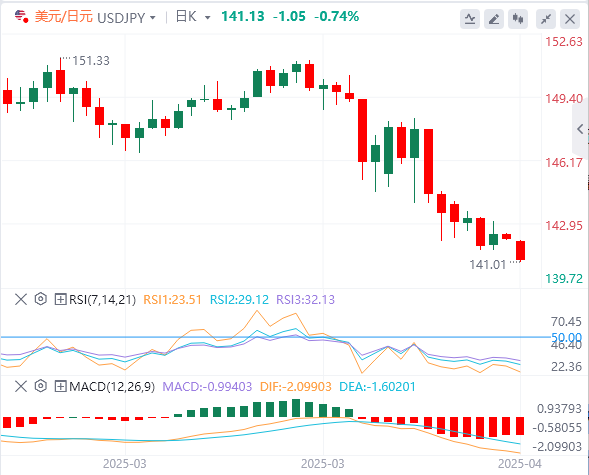Click the 152.63 price axis label

(564, 41)
